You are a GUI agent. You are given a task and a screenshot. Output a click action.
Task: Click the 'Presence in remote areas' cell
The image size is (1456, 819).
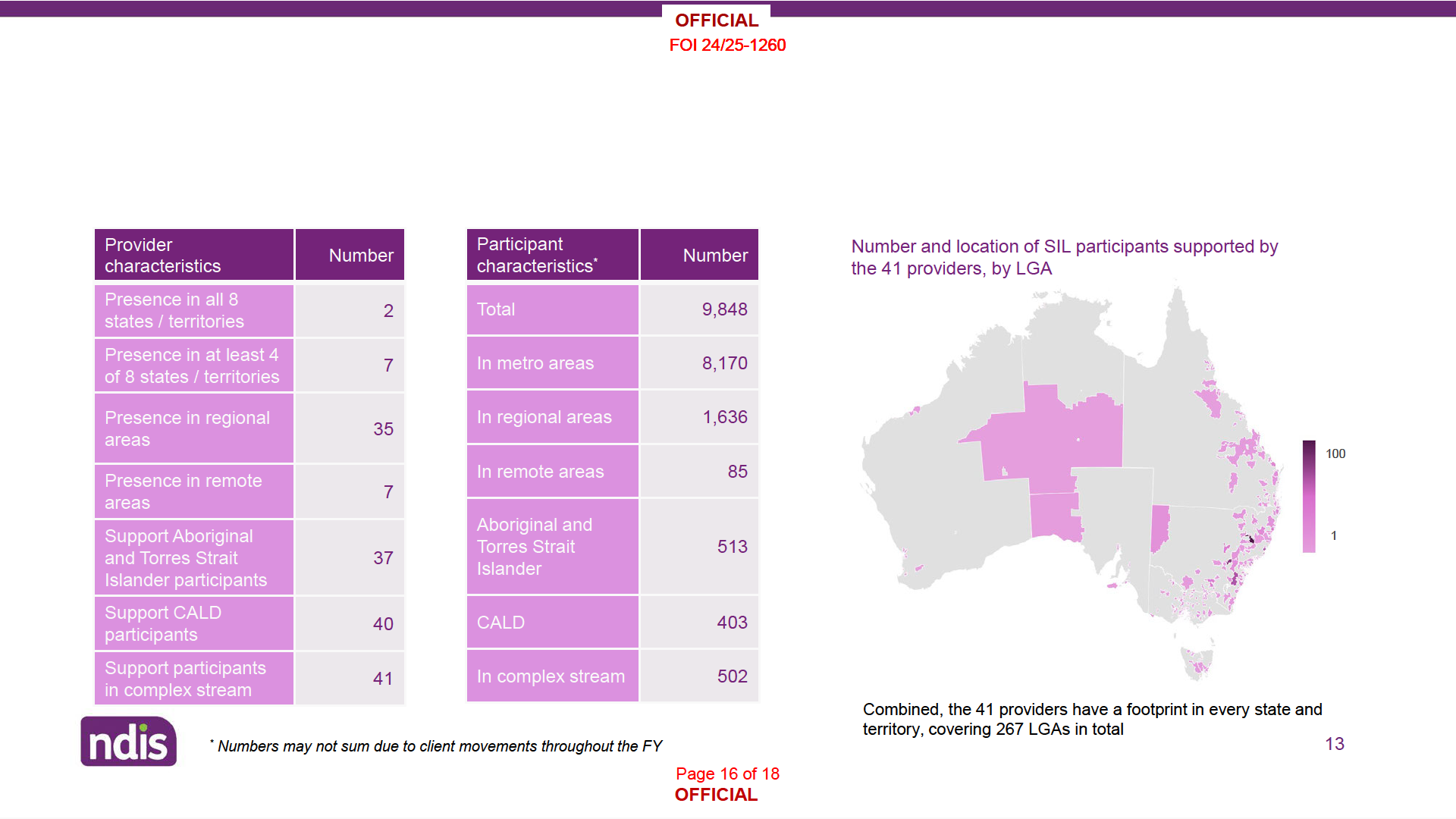point(193,492)
